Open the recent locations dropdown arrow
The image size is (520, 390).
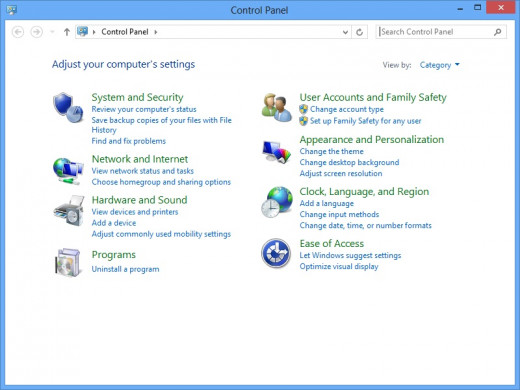click(52, 32)
